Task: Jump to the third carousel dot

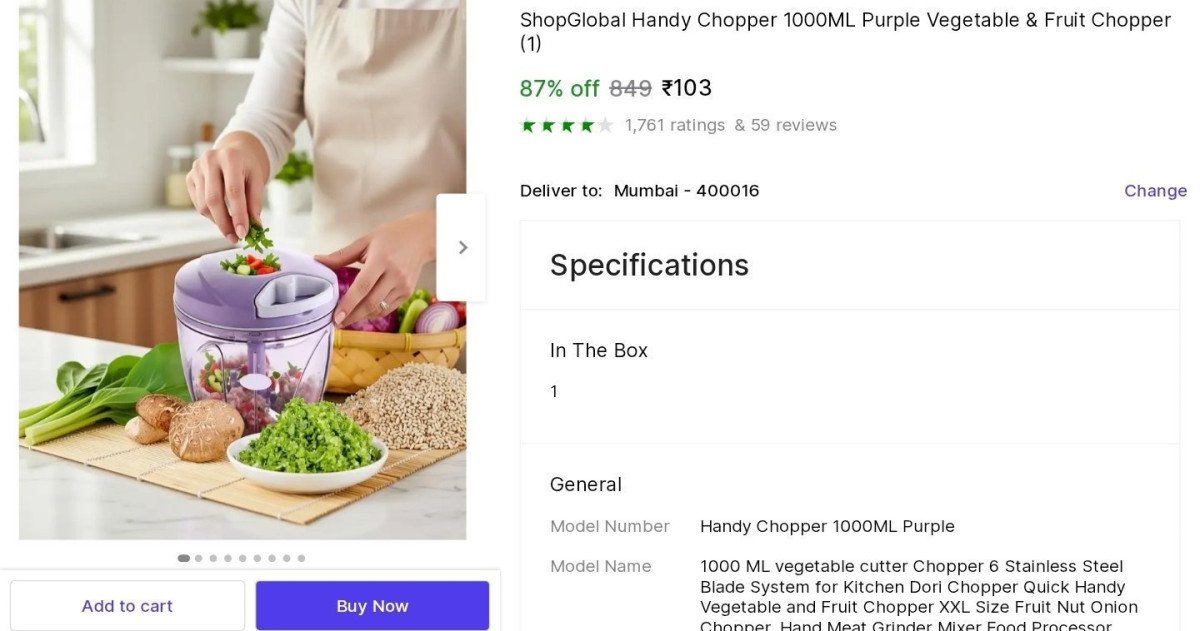Action: coord(213,558)
